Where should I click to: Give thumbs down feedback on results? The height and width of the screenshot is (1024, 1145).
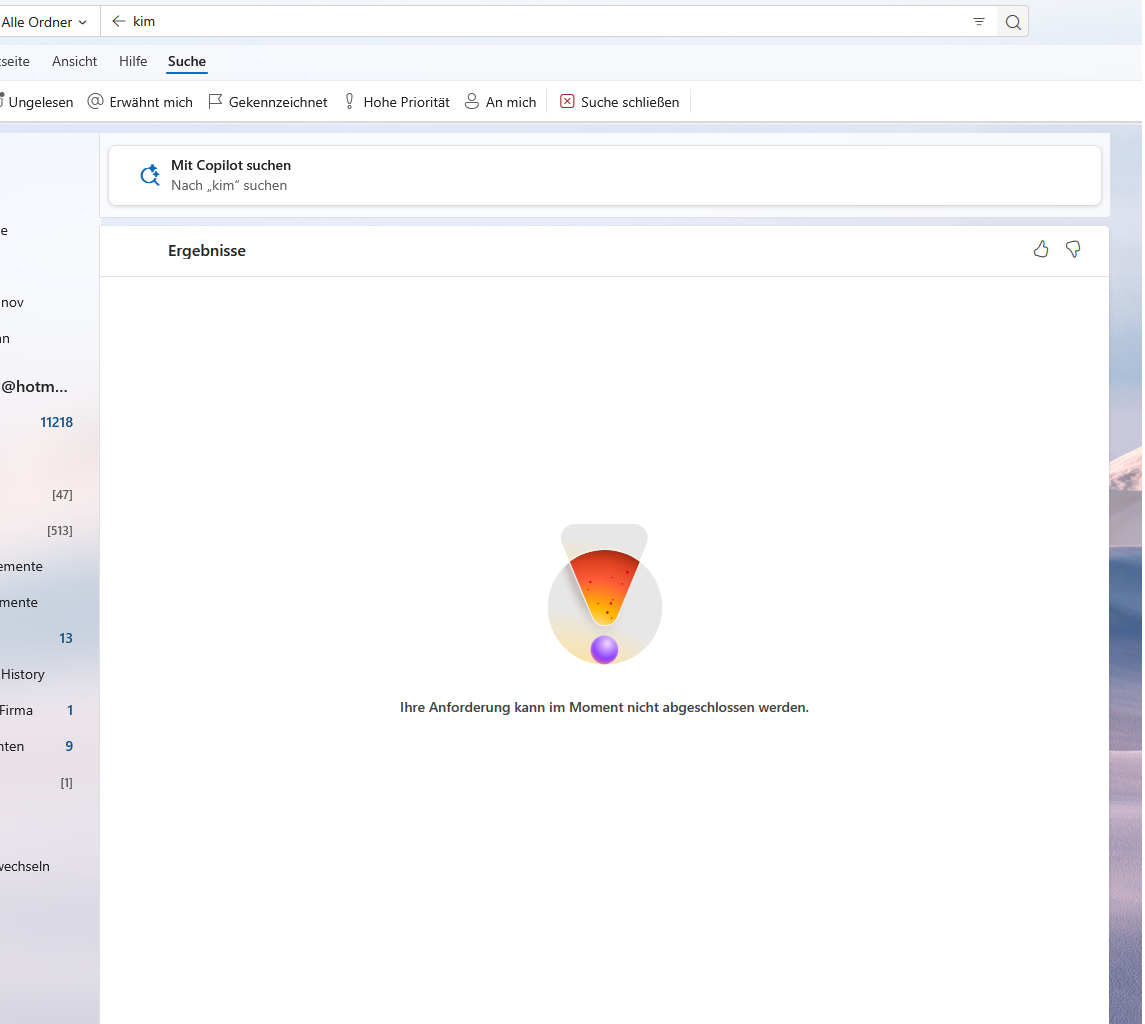tap(1073, 250)
